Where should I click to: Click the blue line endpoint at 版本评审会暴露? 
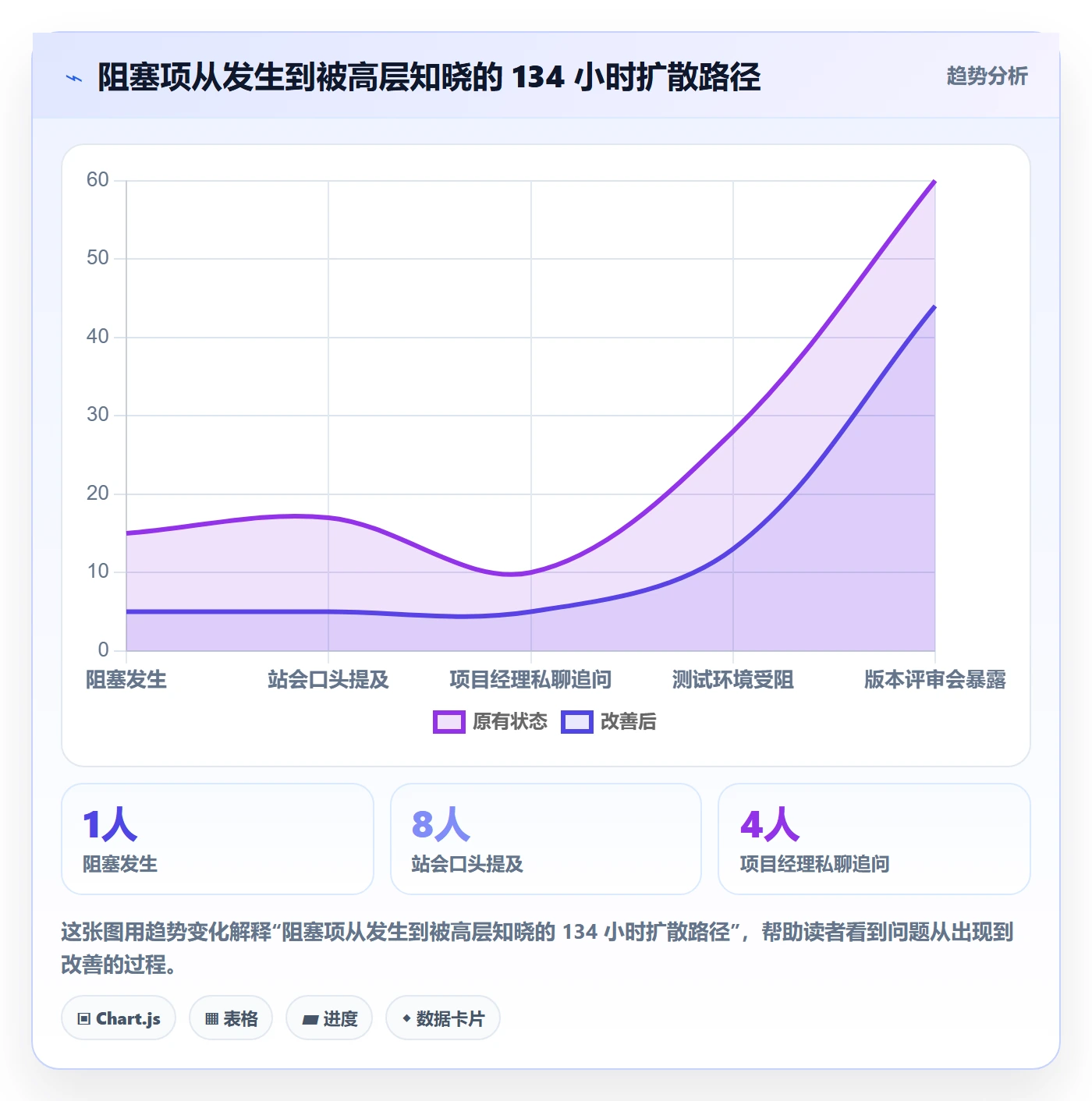[934, 307]
